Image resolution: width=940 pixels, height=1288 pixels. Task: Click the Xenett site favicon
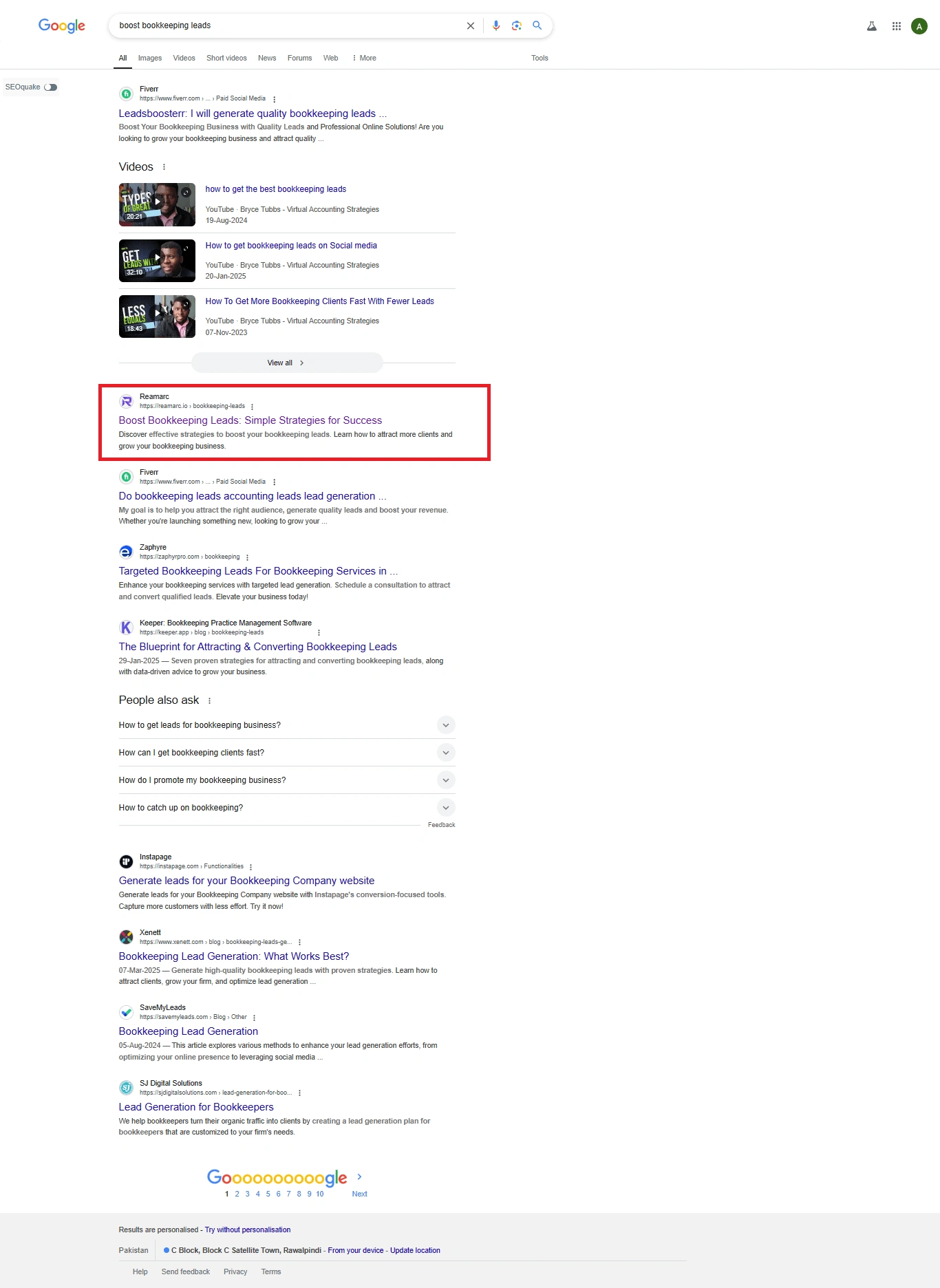pyautogui.click(x=127, y=937)
